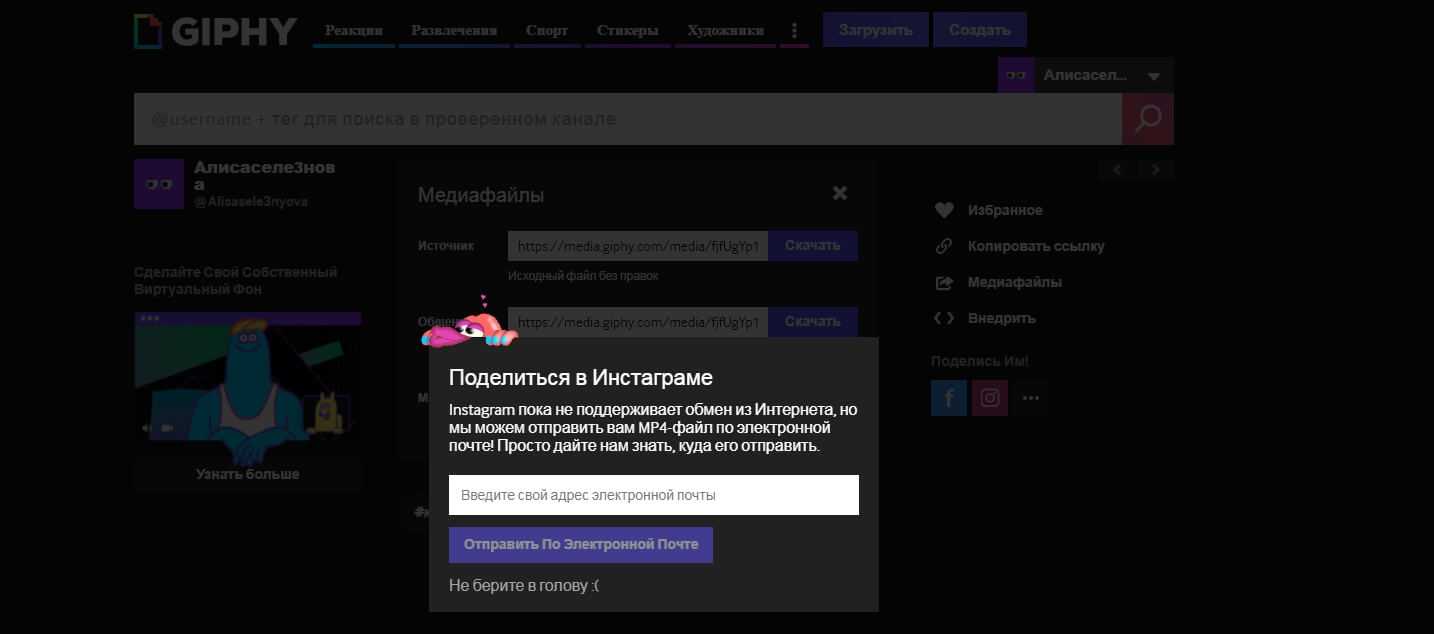
Task: Expand the Алисасел... account dropdown
Action: tap(1154, 76)
